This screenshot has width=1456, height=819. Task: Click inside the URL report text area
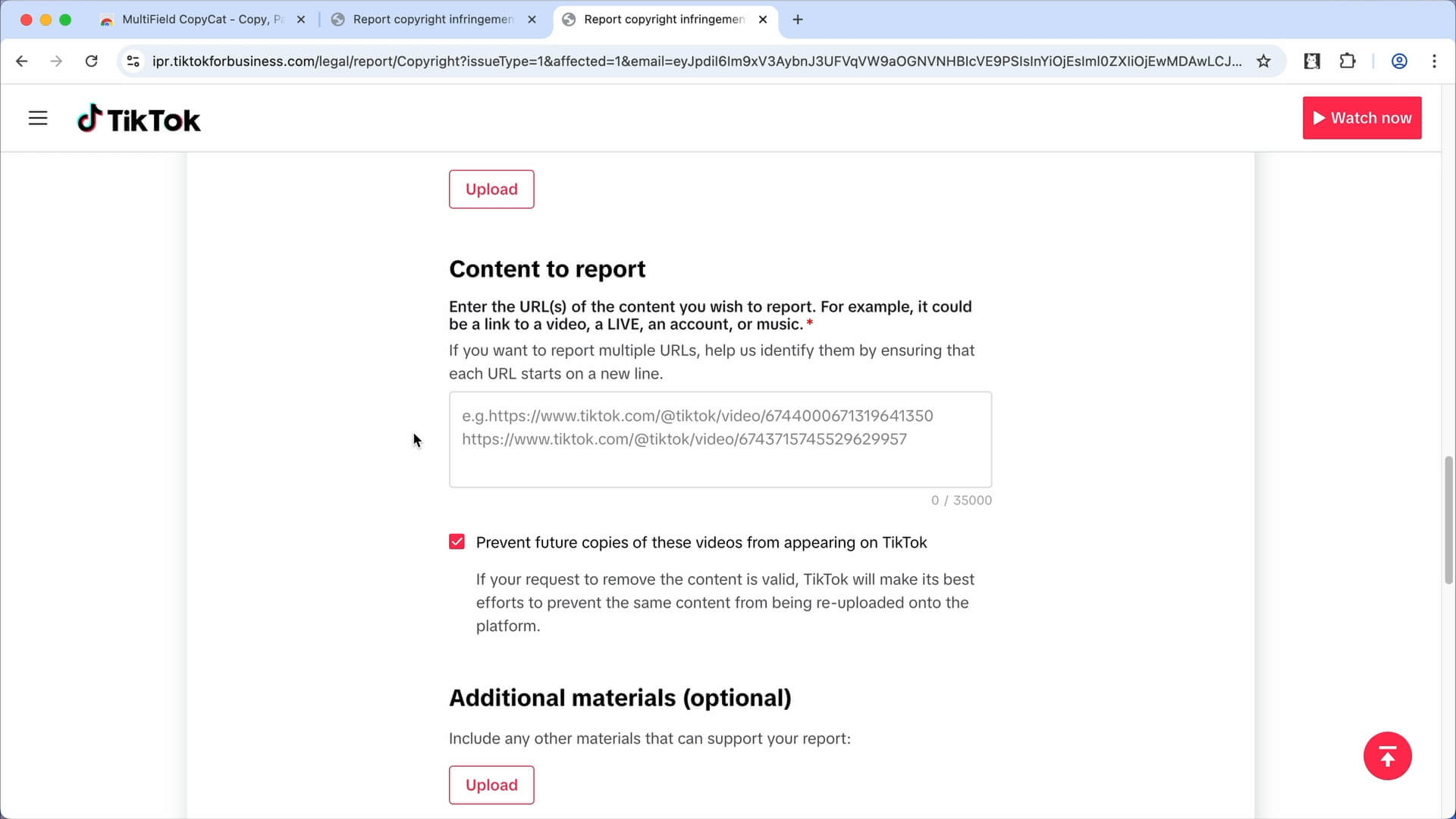tap(720, 440)
